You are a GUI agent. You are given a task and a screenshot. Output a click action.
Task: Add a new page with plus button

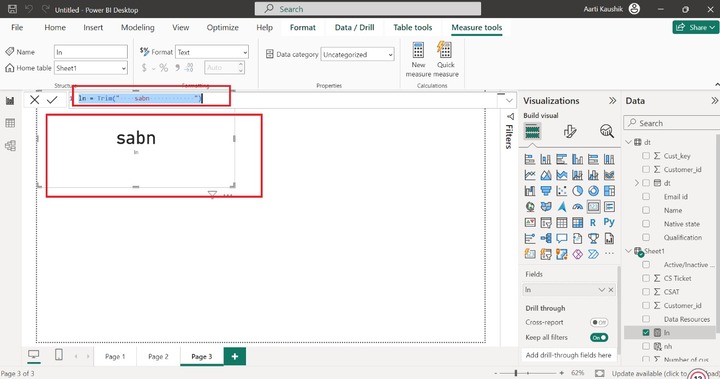[x=235, y=356]
